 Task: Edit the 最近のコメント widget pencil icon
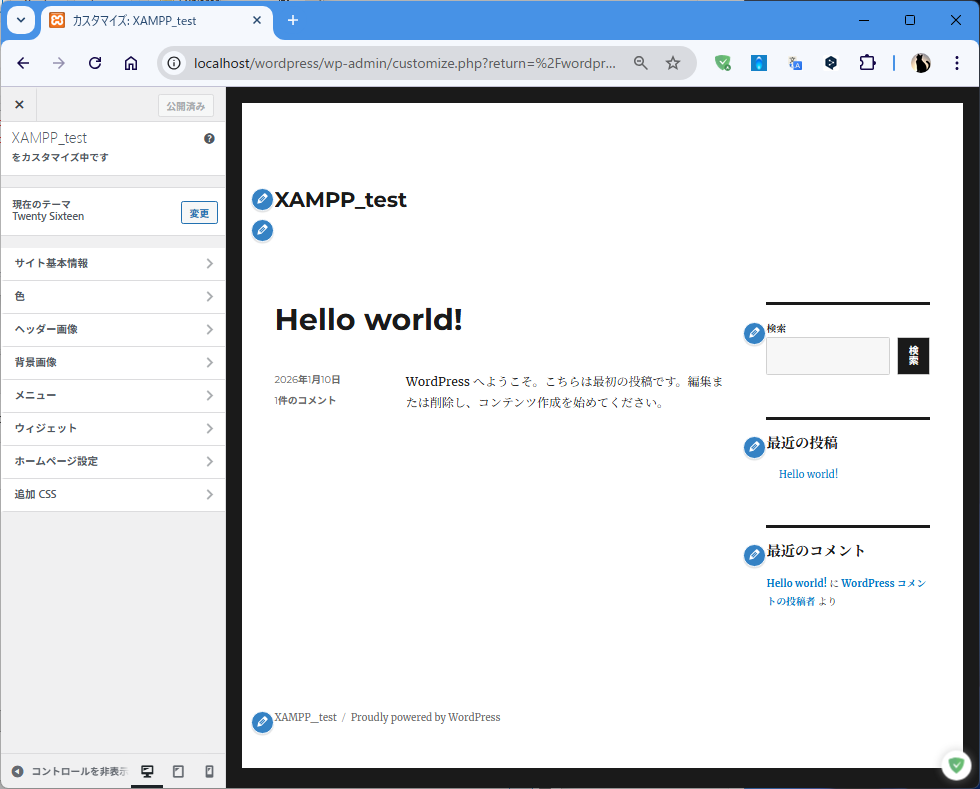tap(755, 556)
